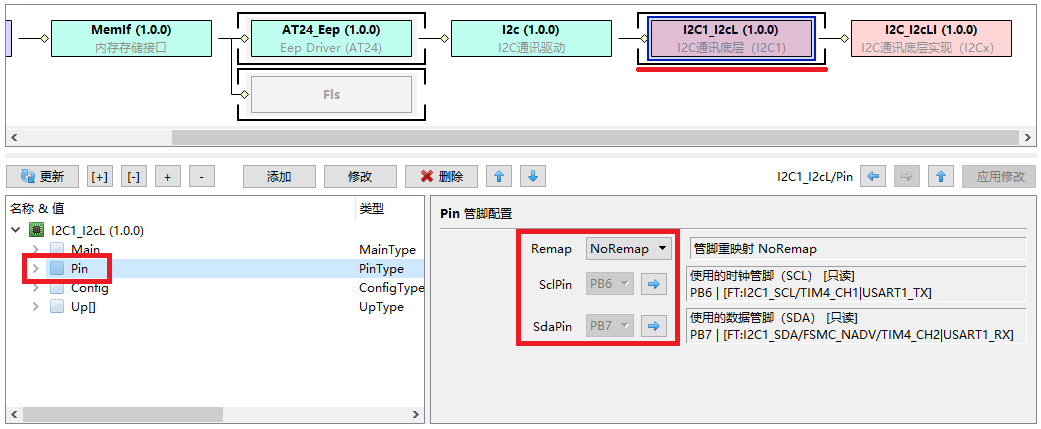Jump to SdaPin PB7 via arrow button
The height and width of the screenshot is (429, 1041).
click(654, 326)
